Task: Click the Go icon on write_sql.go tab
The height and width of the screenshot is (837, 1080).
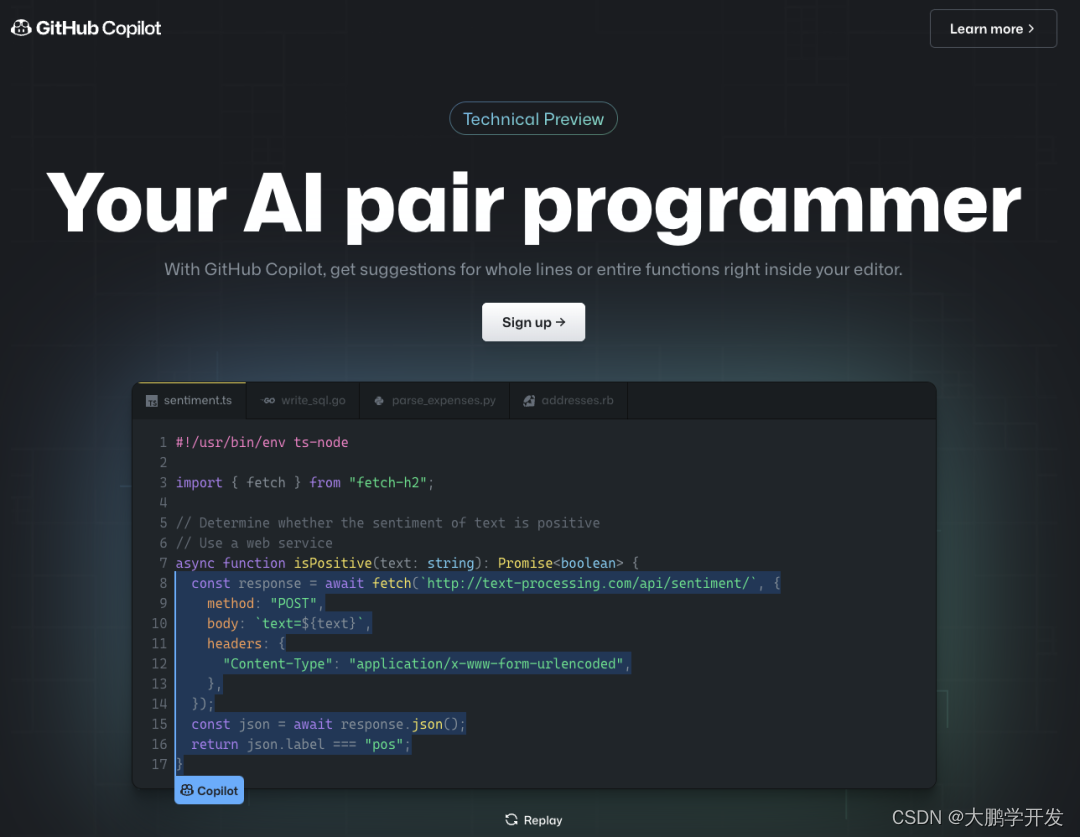Action: [x=268, y=400]
